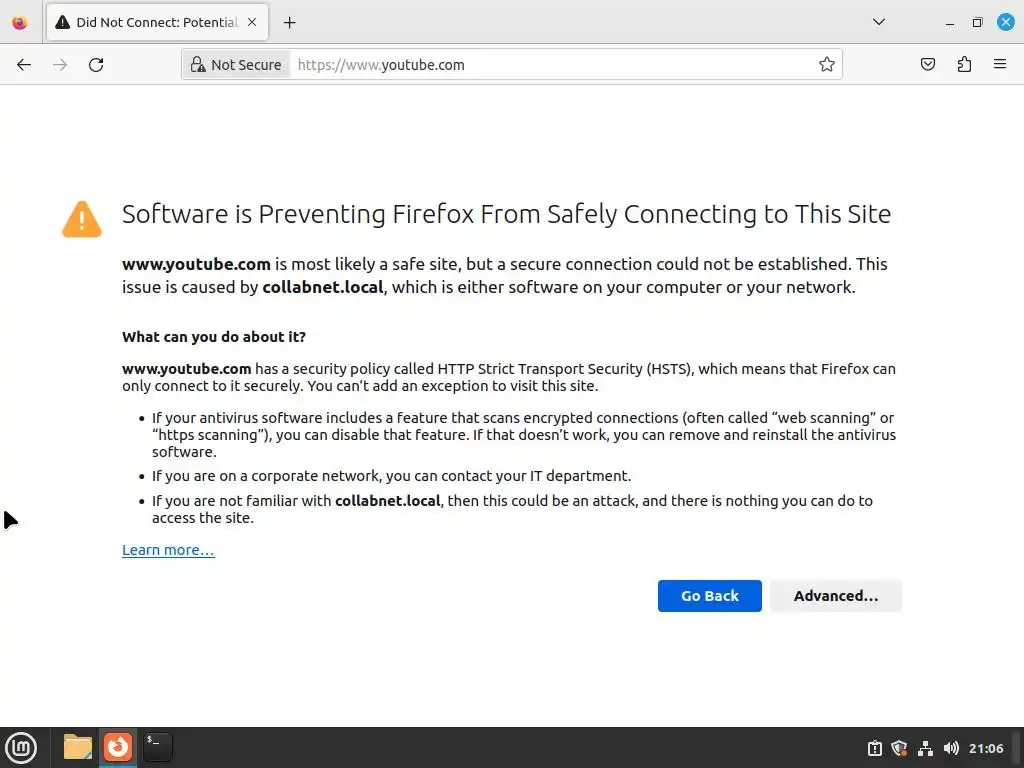Click the taskbar clock showing 21:06

[x=986, y=748]
